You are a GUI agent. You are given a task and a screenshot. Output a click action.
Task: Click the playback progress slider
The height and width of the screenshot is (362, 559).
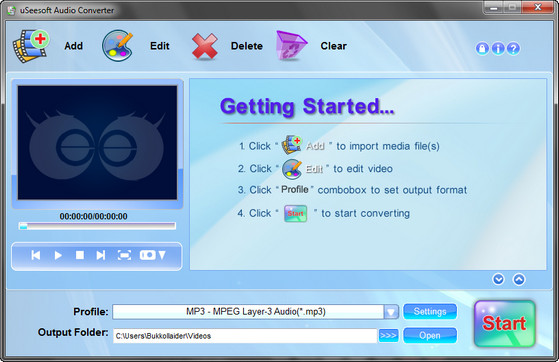97,226
